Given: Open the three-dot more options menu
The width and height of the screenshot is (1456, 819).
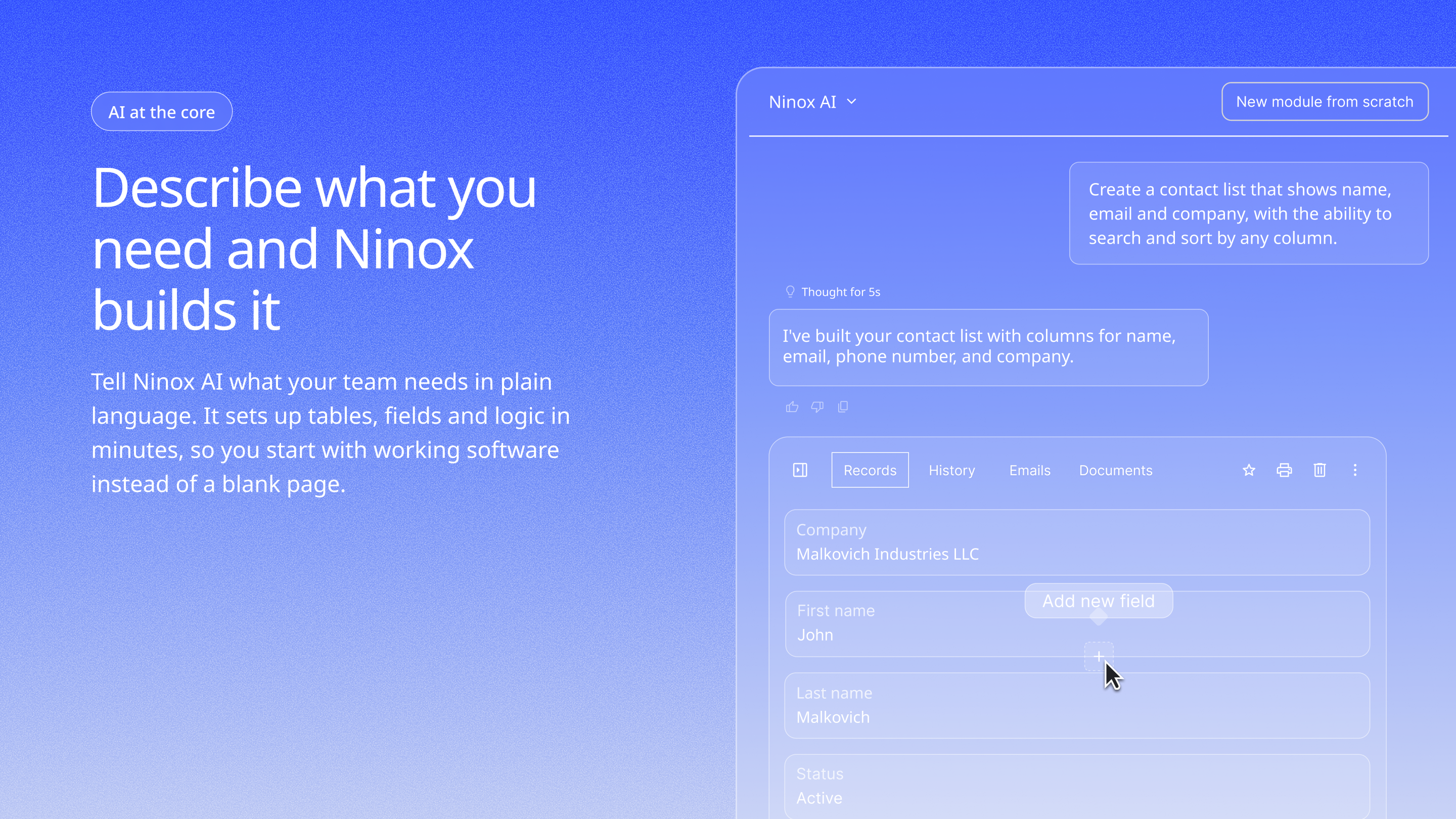Looking at the screenshot, I should [1355, 470].
